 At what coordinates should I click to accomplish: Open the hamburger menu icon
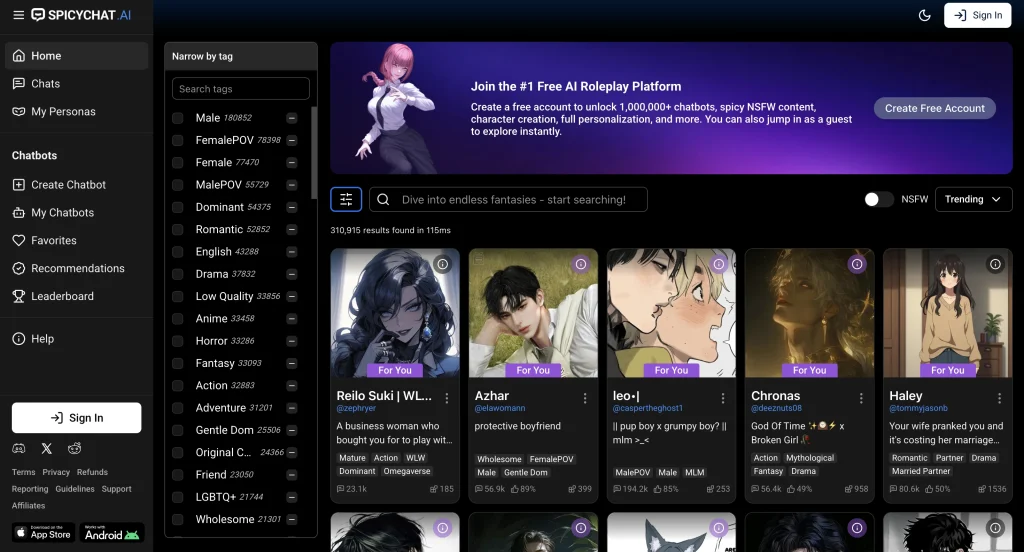point(18,15)
